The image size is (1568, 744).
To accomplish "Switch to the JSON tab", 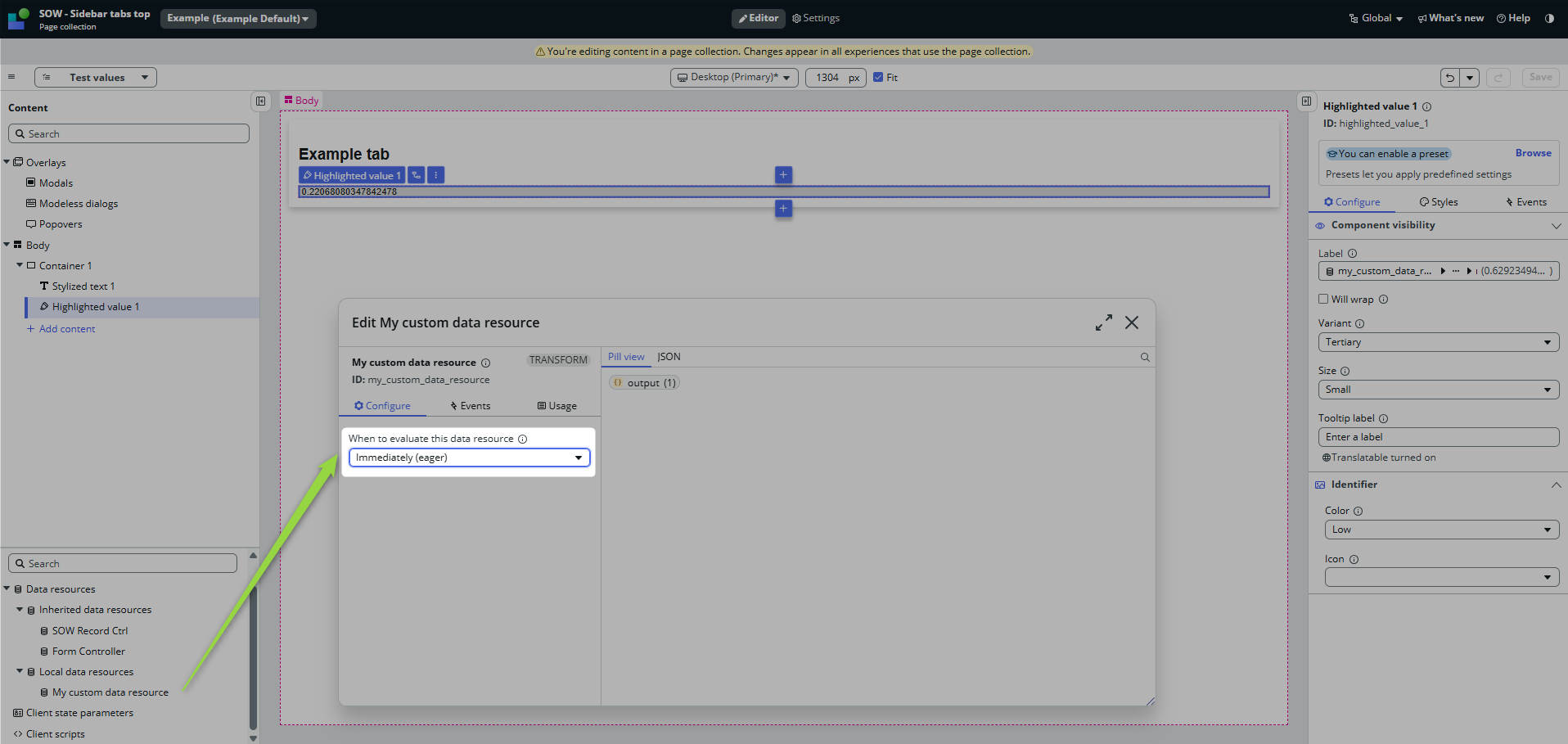I will pyautogui.click(x=669, y=357).
